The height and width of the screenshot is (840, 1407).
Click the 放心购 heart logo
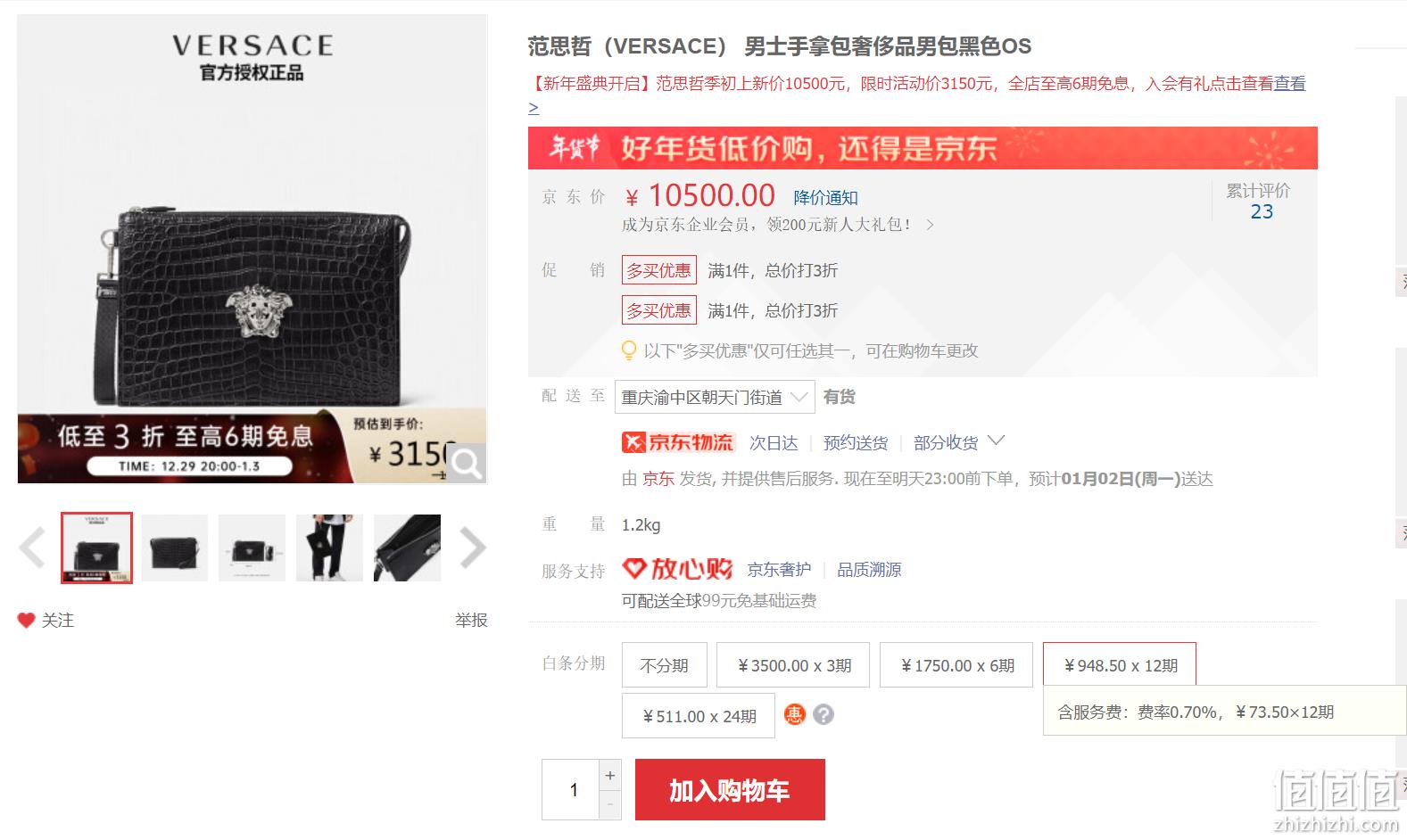677,569
